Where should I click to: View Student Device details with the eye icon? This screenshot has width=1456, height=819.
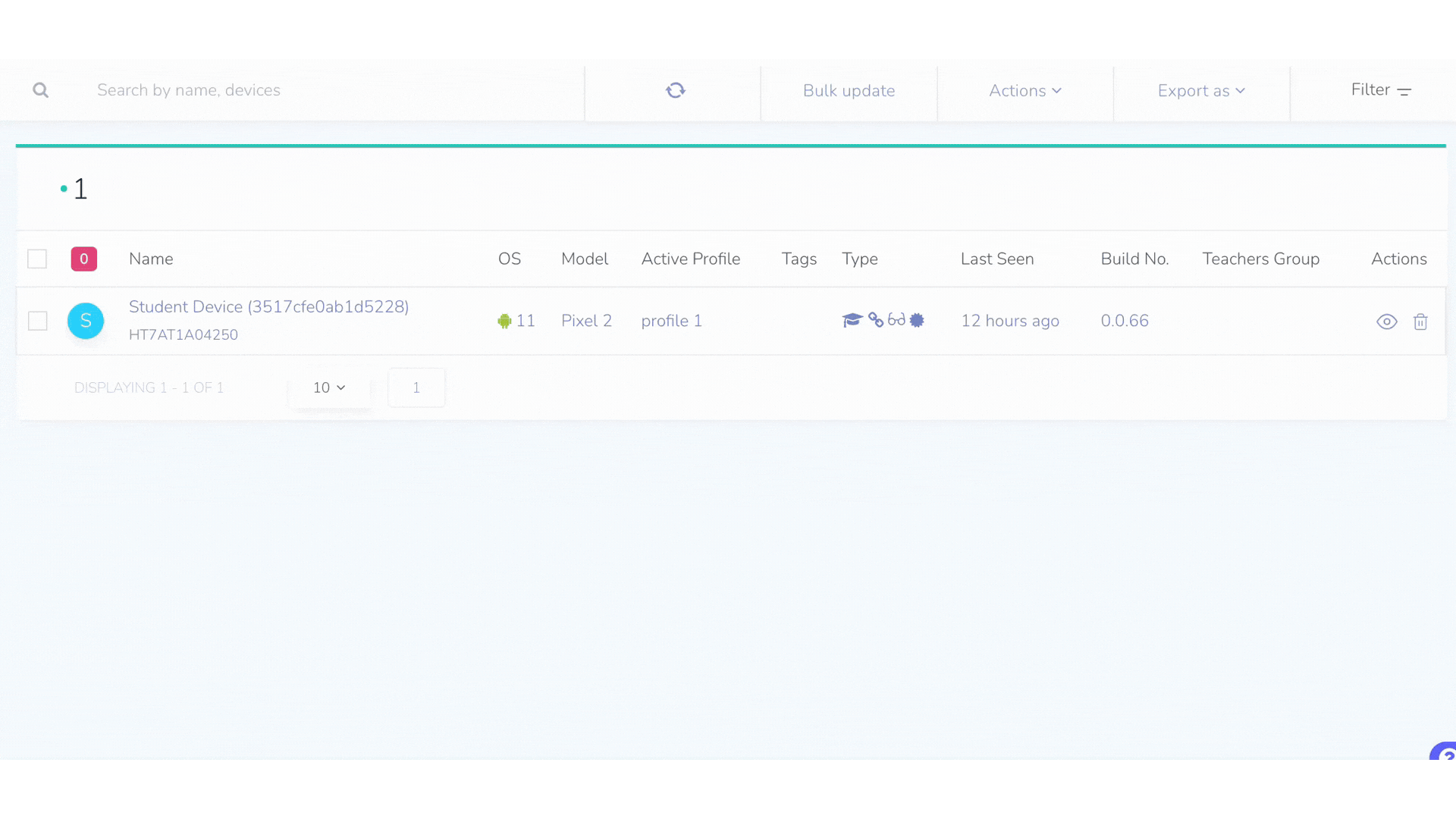tap(1386, 322)
